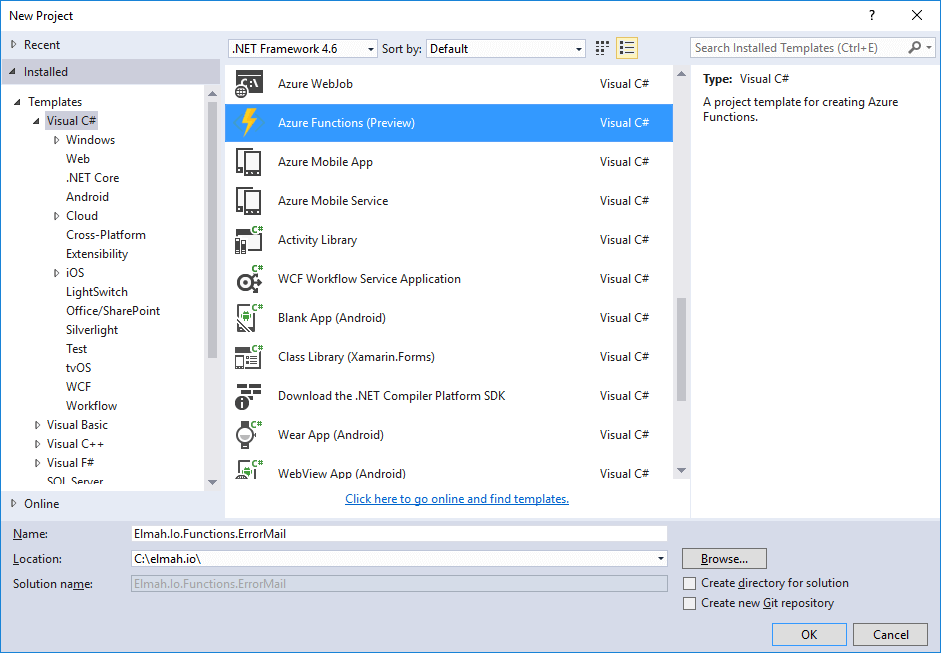
Task: Select the tvOS category
Action: tap(79, 368)
